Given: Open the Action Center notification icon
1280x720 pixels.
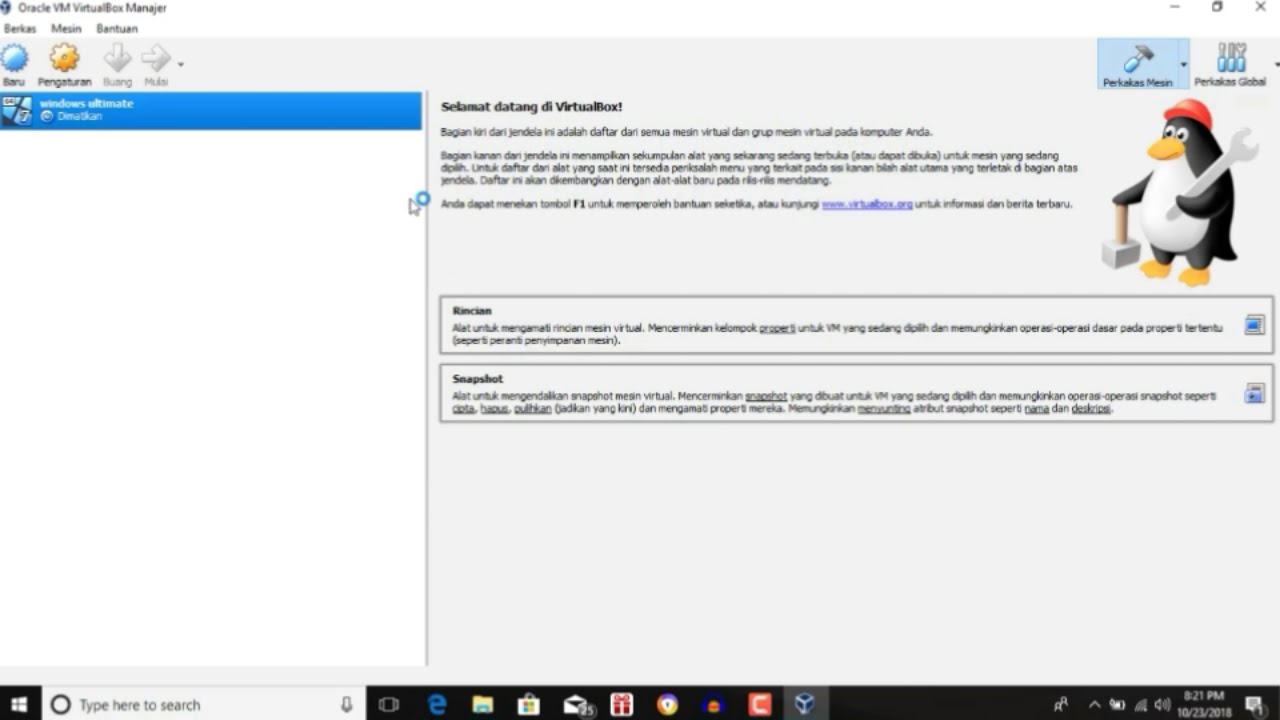Looking at the screenshot, I should (x=1254, y=704).
